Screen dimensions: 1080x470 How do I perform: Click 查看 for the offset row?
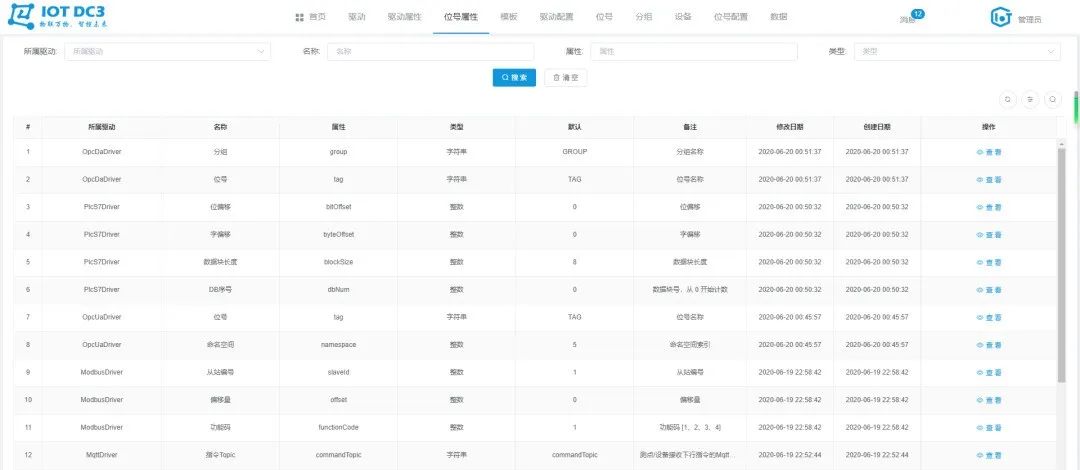[988, 400]
